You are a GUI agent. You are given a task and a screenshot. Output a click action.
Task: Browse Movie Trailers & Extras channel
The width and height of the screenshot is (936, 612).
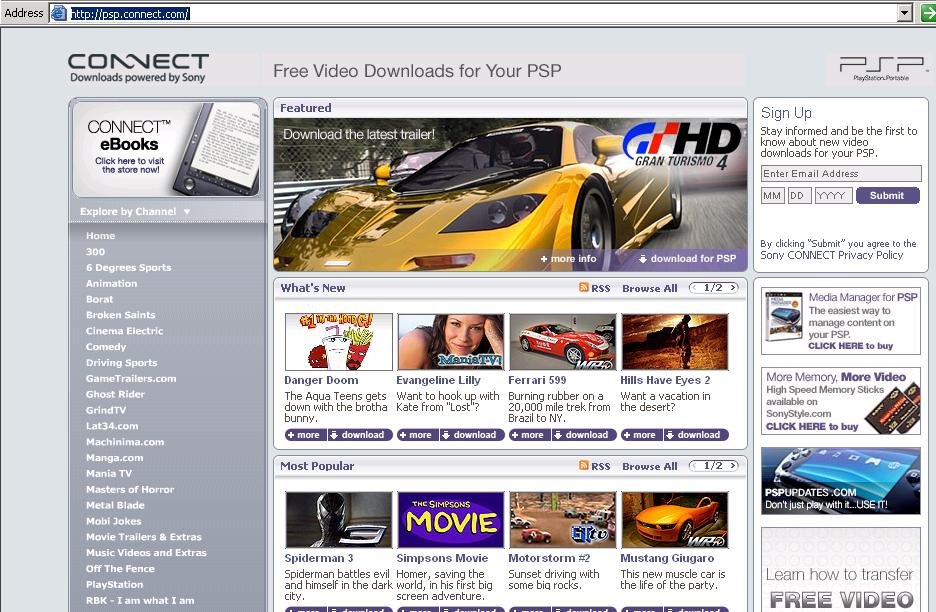pos(143,537)
